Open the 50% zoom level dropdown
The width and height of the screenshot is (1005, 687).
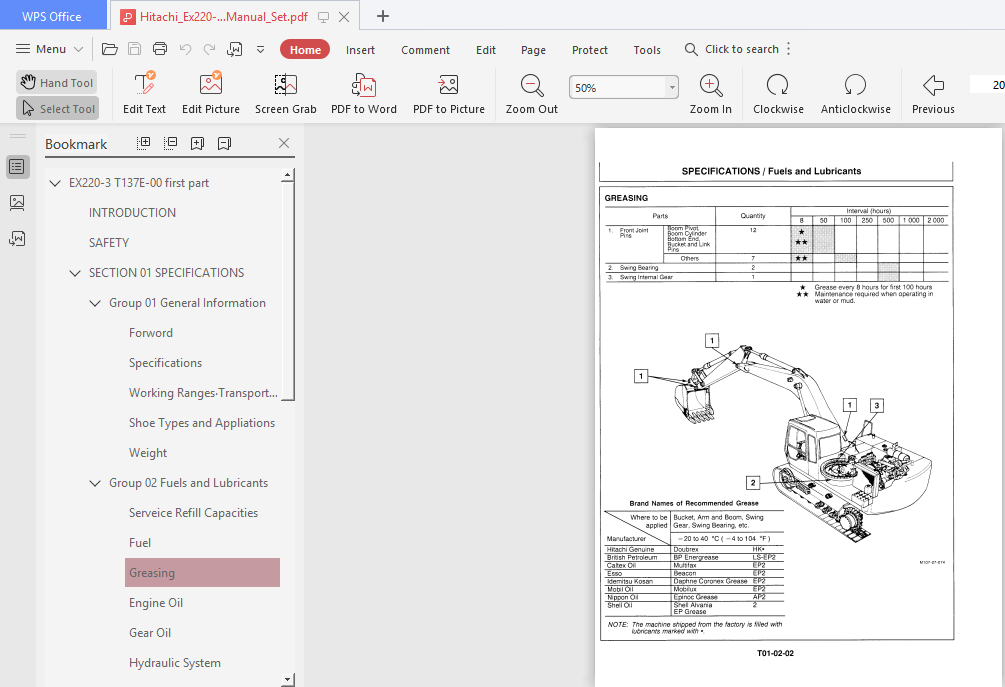672,88
